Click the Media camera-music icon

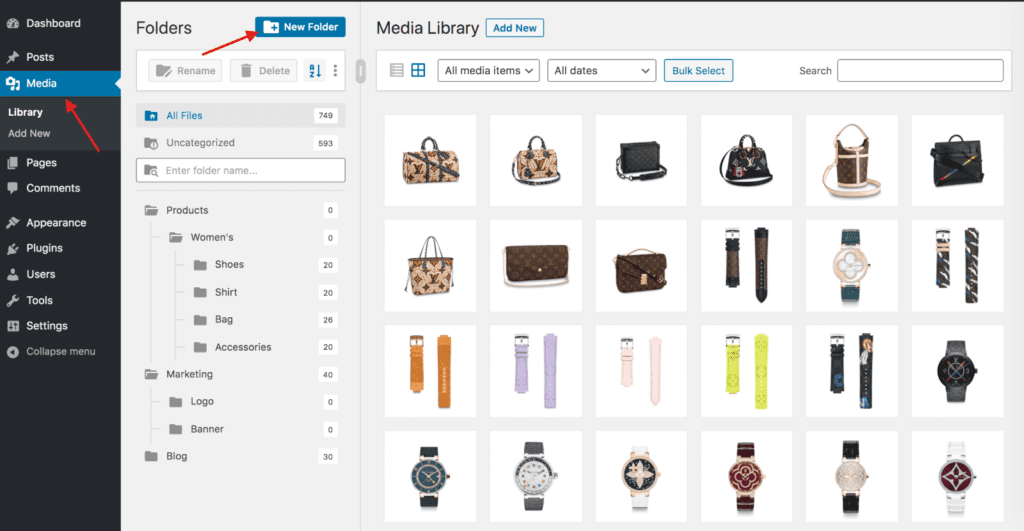click(13, 84)
